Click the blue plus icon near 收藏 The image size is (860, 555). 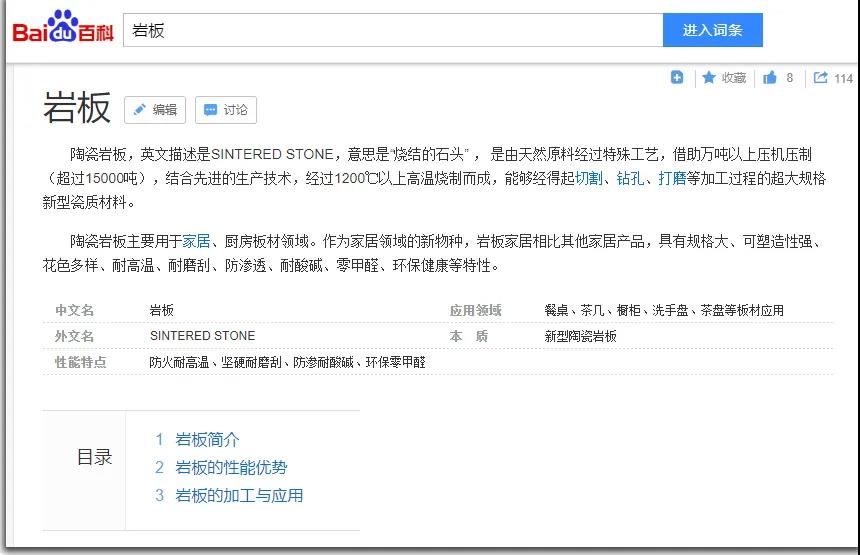click(677, 78)
